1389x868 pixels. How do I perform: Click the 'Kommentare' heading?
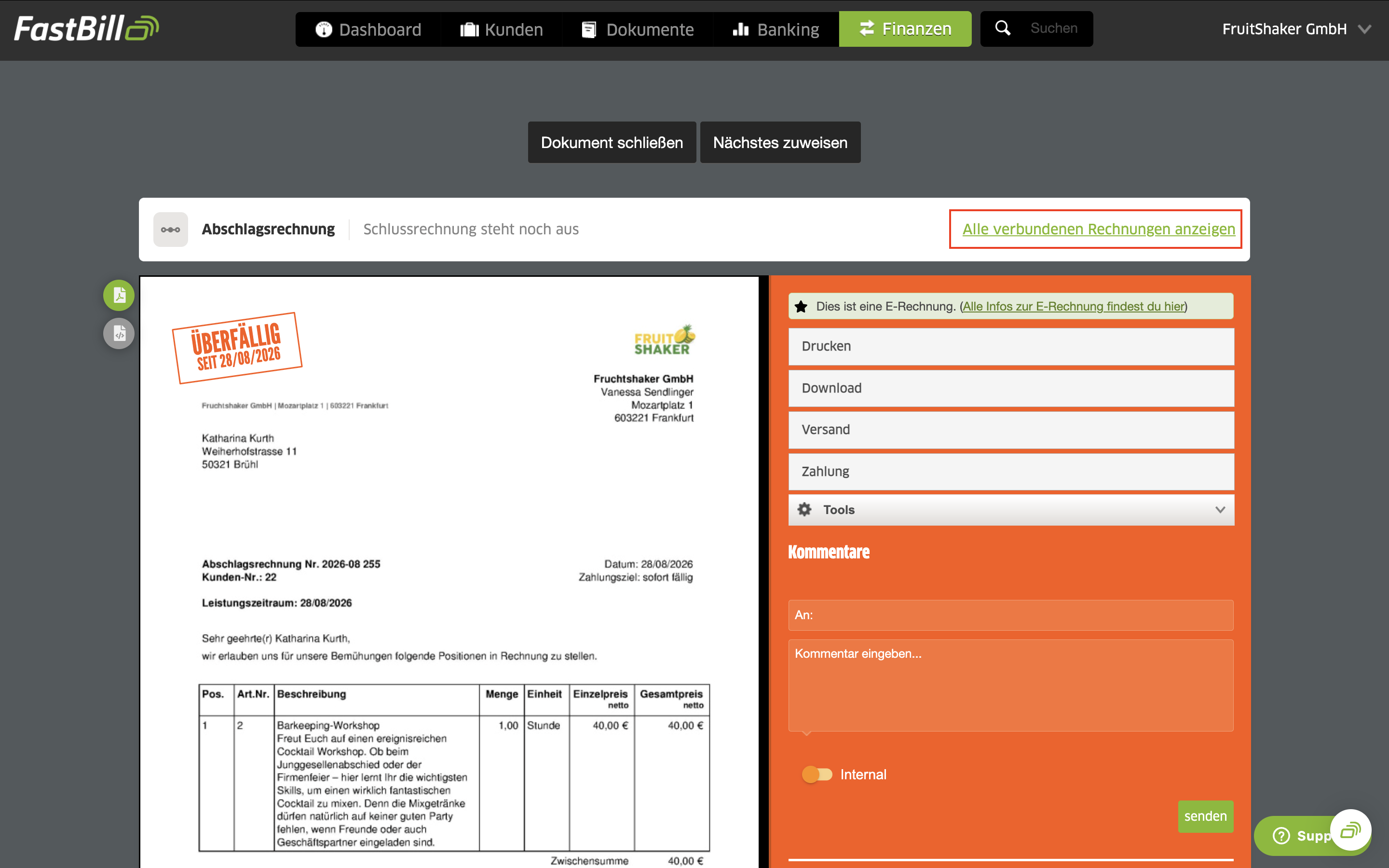coord(829,552)
